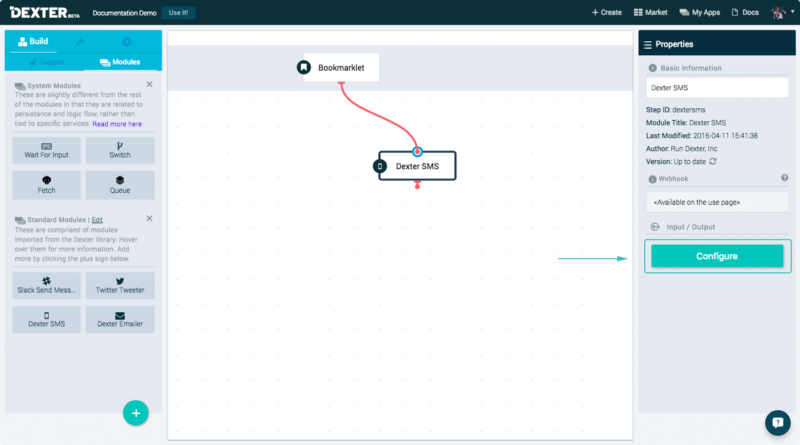This screenshot has height=445, width=800.
Task: Click the Step ID: dextersms text
Action: (x=676, y=110)
